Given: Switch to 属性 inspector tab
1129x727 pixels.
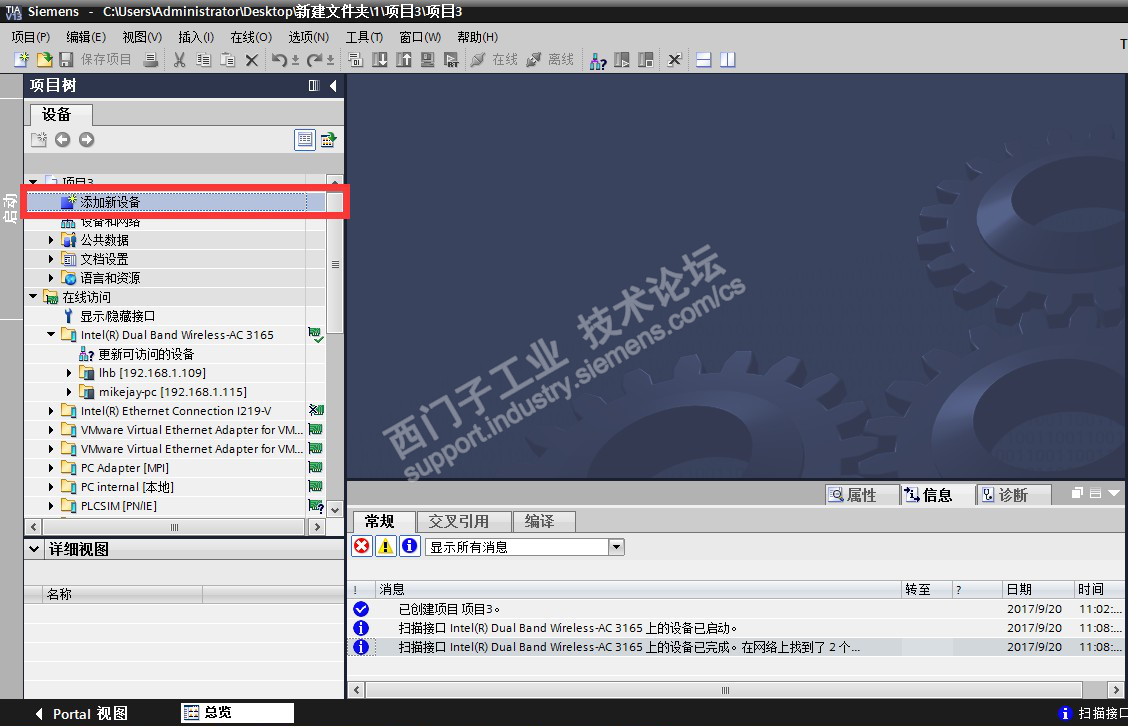Looking at the screenshot, I should coord(861,495).
